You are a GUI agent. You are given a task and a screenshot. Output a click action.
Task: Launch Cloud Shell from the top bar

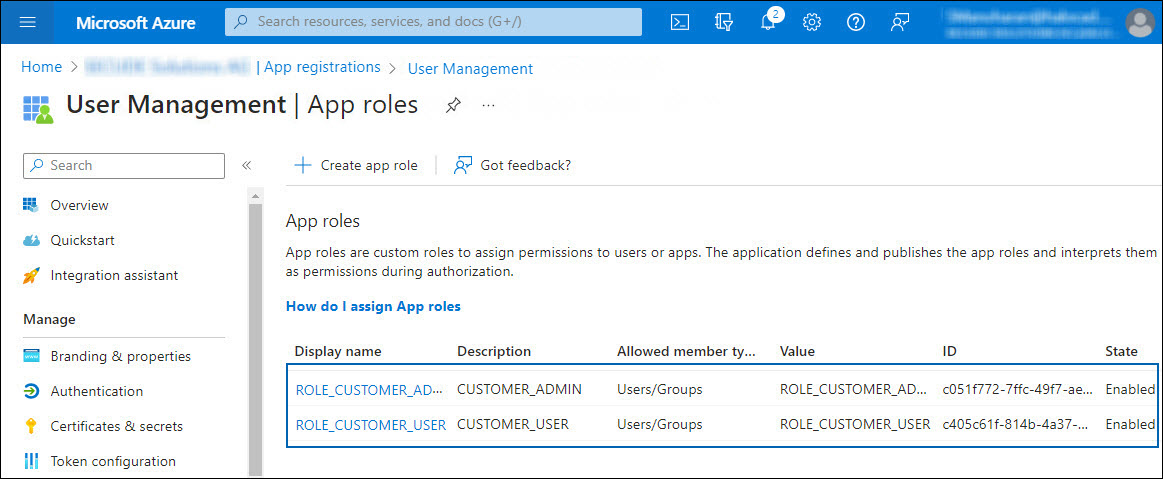point(680,22)
